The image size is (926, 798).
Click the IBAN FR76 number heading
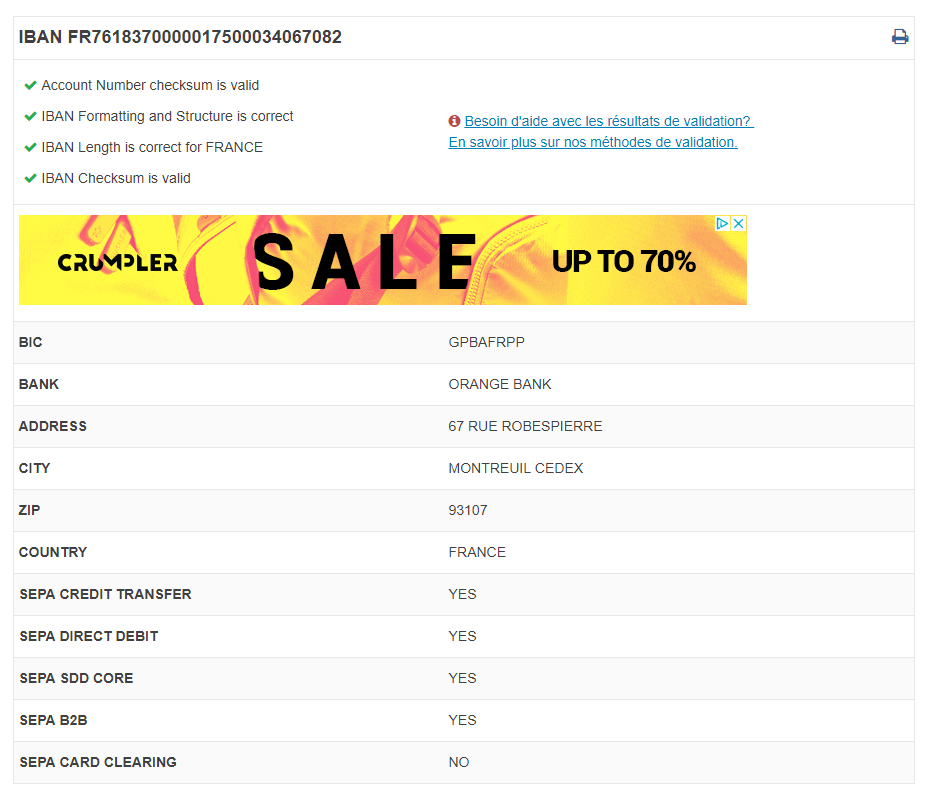pos(180,37)
